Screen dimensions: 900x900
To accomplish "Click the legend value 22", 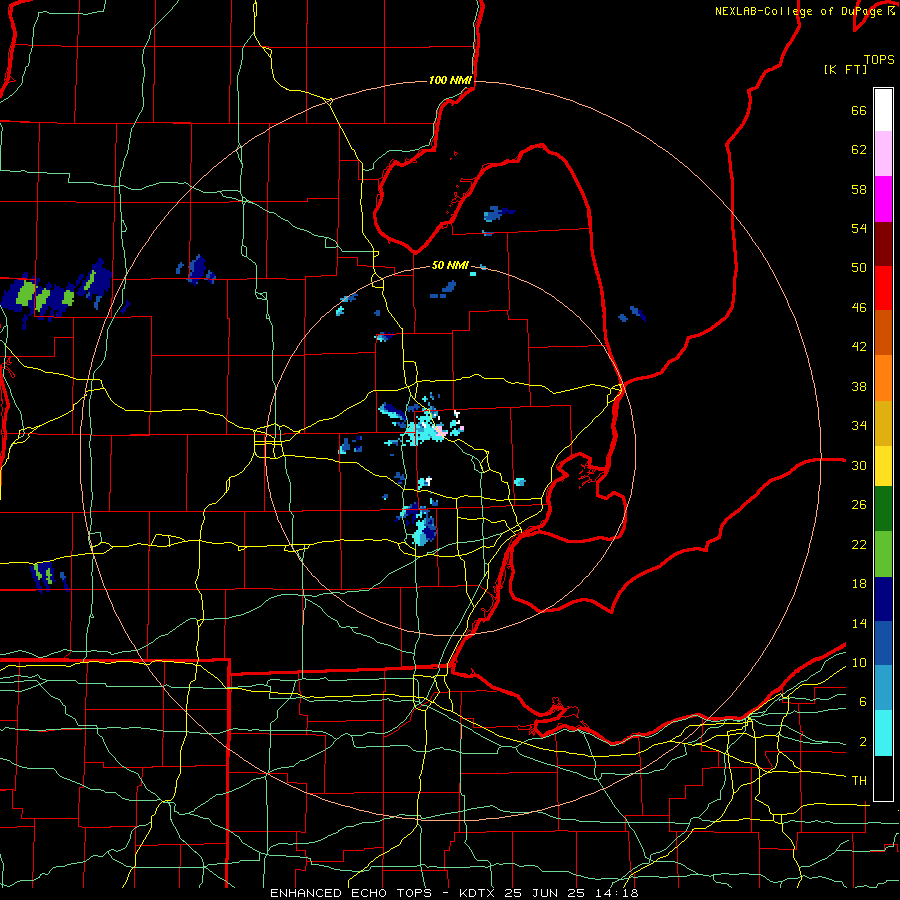I will [859, 544].
